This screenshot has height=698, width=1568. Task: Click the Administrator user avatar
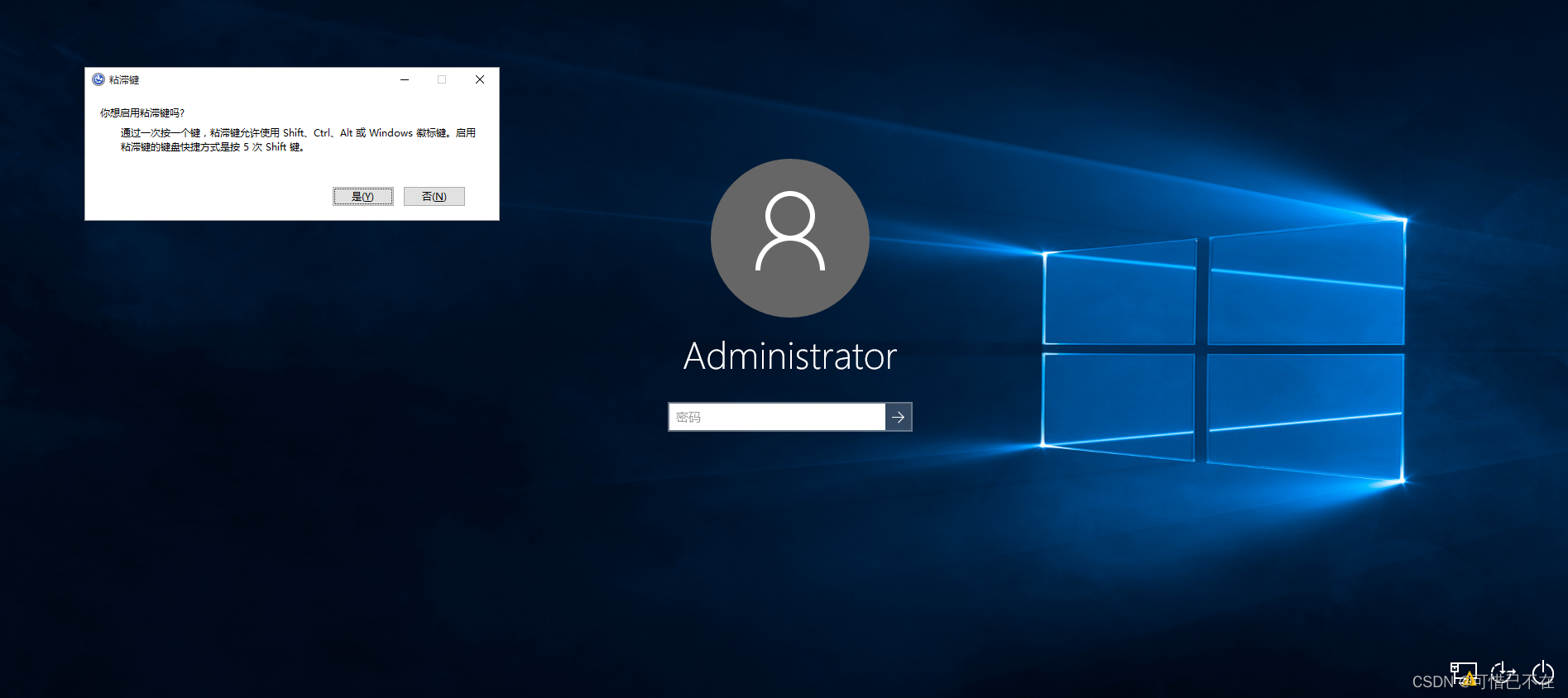tap(790, 238)
